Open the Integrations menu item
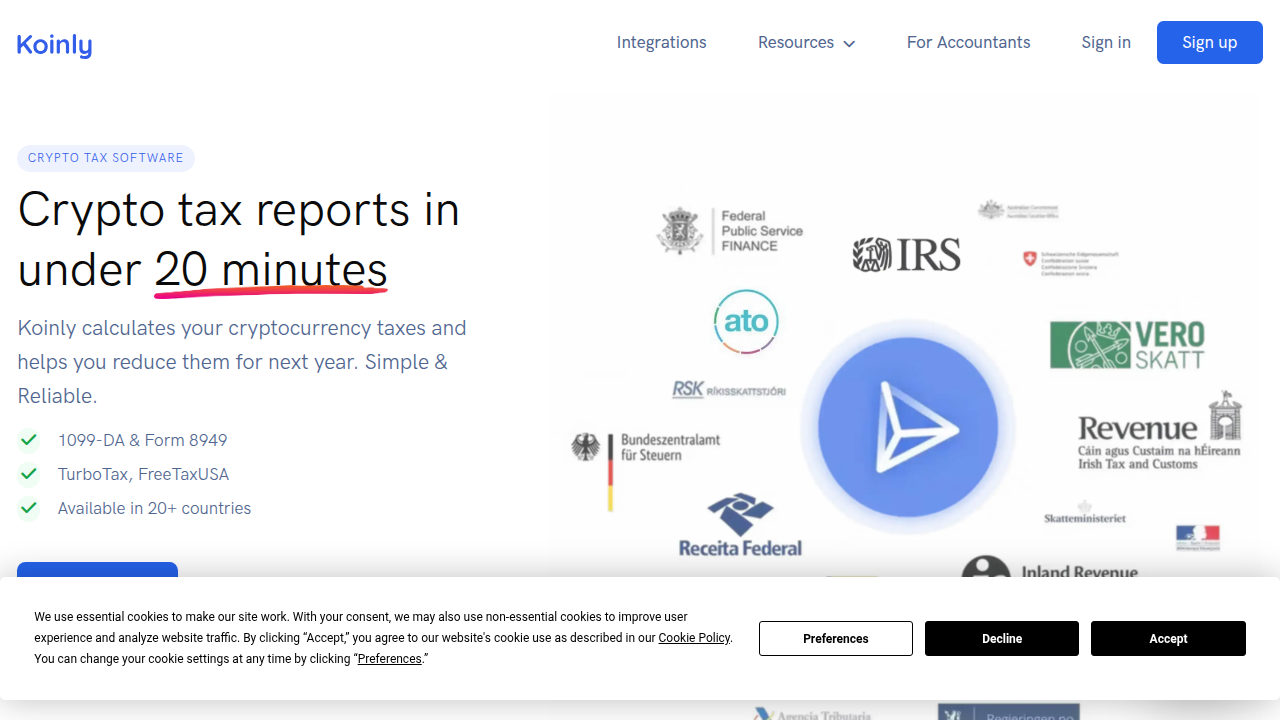Viewport: 1280px width, 720px height. 661,42
